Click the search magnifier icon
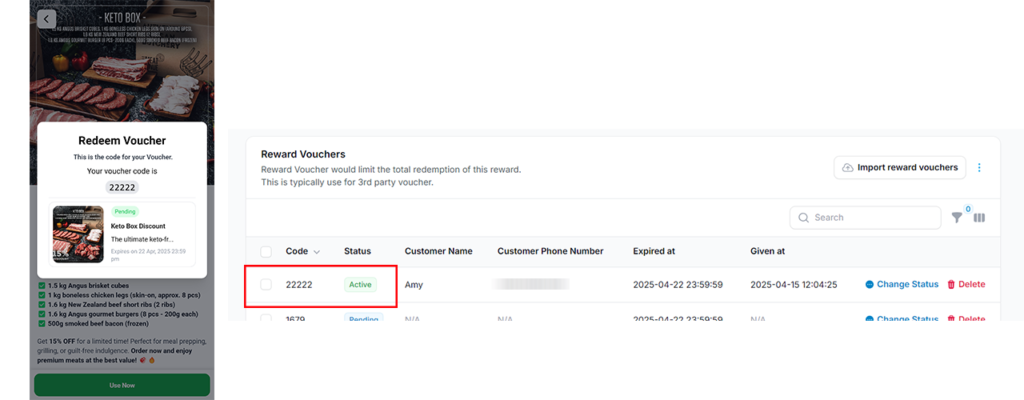The height and width of the screenshot is (400, 1024). click(804, 218)
